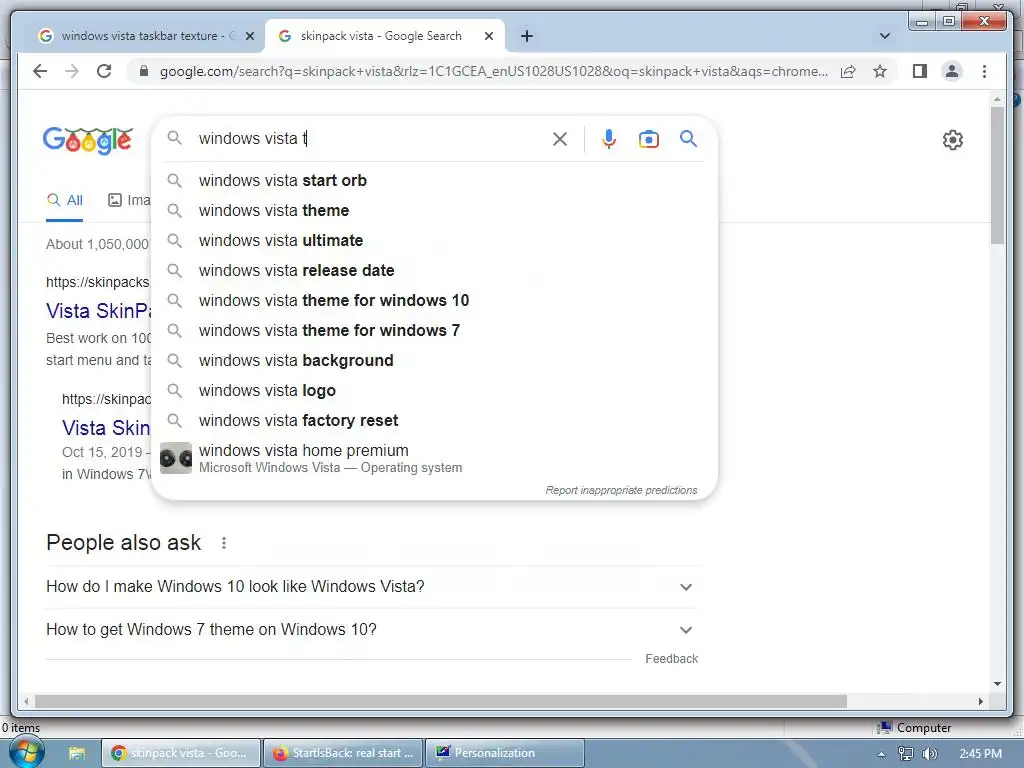
Task: Click the vertical scrollbar thumb
Action: pyautogui.click(x=997, y=175)
